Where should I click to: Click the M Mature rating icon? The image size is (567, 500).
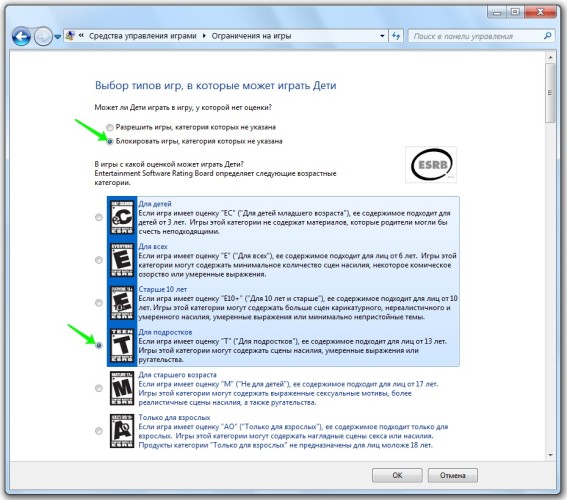122,389
